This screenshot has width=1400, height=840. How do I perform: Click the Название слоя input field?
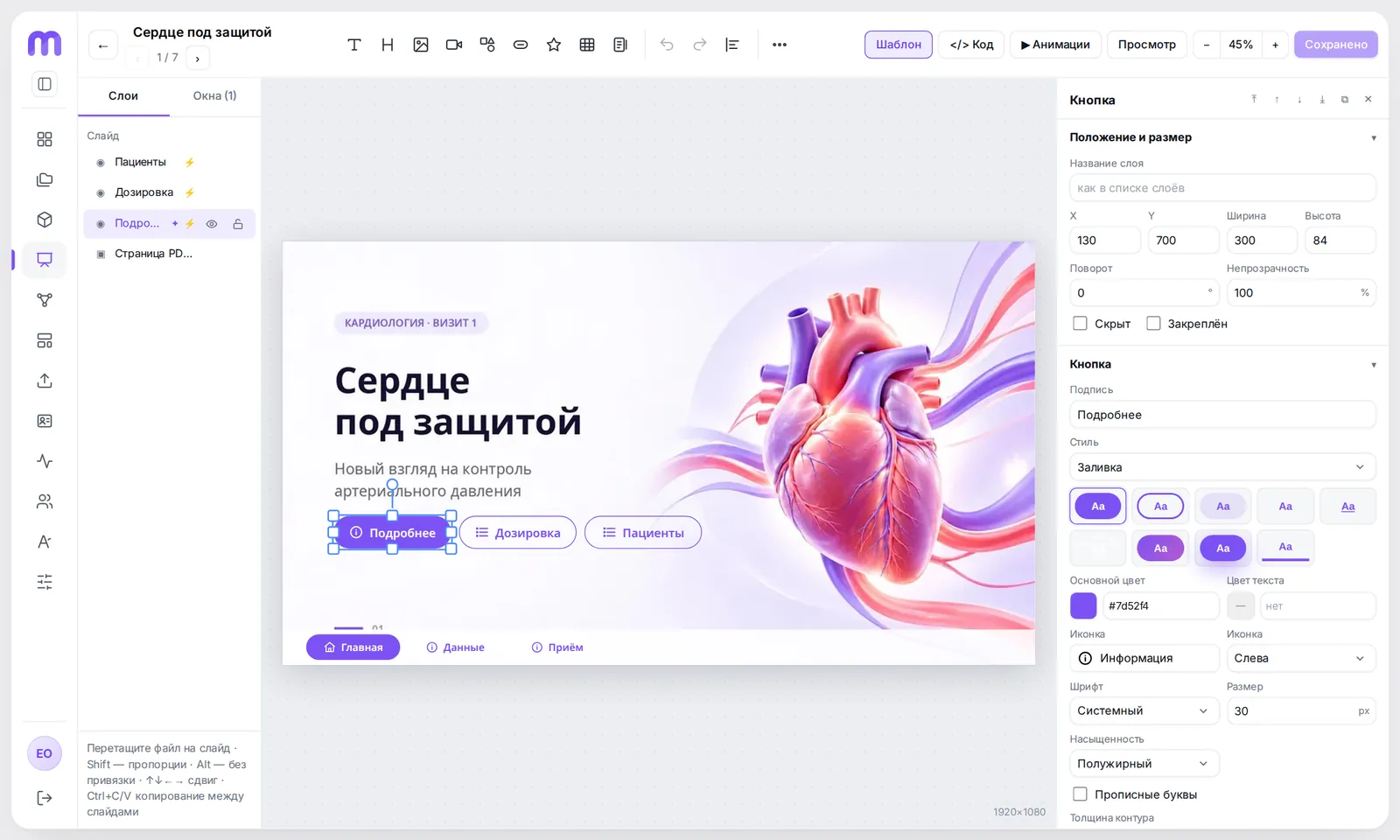pos(1222,188)
